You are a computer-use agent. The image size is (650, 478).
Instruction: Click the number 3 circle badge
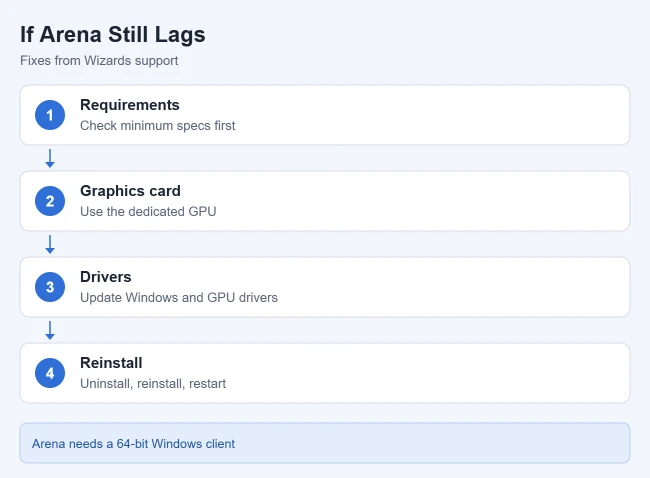click(50, 287)
